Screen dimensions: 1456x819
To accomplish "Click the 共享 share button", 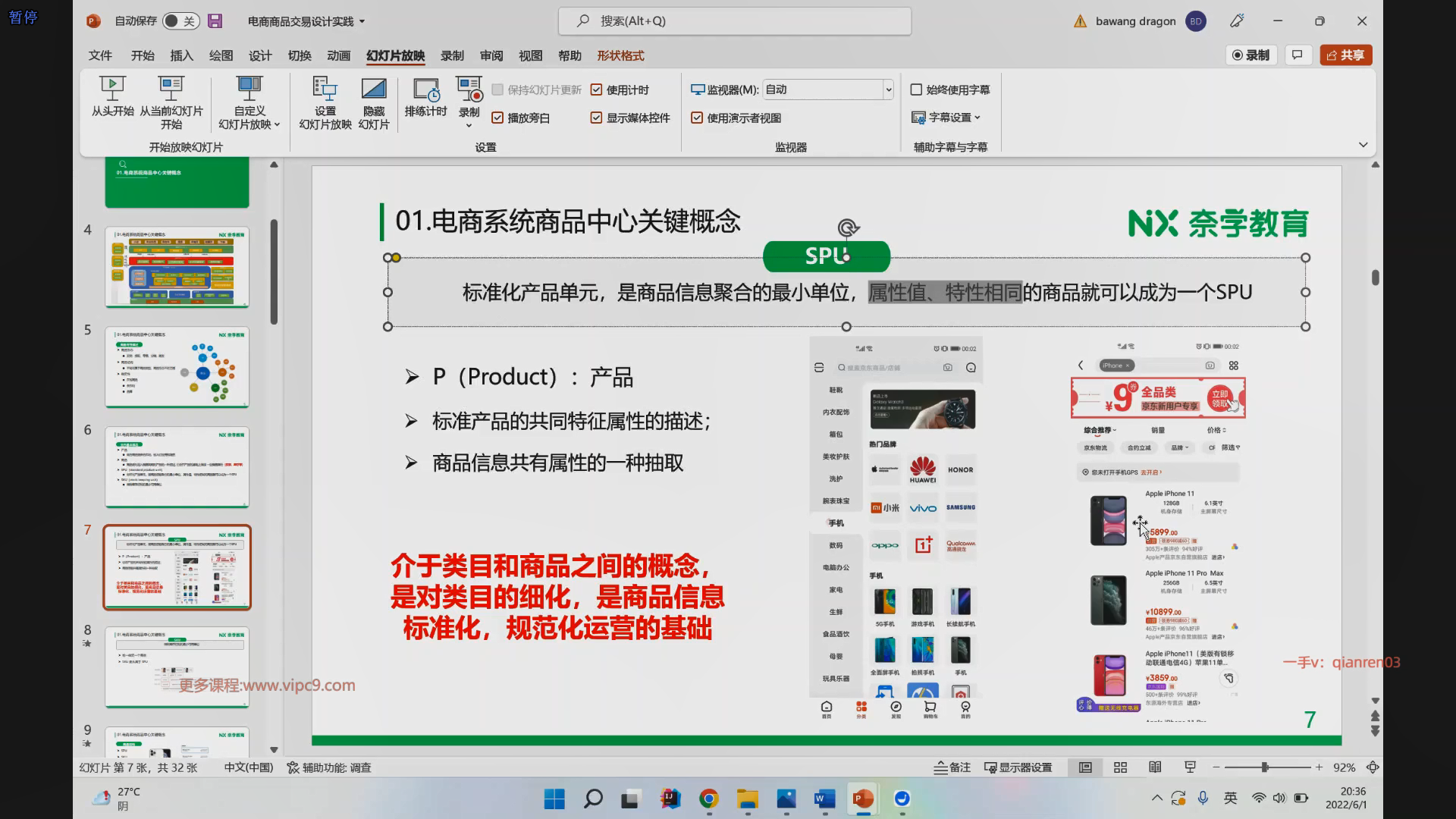I will tap(1346, 55).
